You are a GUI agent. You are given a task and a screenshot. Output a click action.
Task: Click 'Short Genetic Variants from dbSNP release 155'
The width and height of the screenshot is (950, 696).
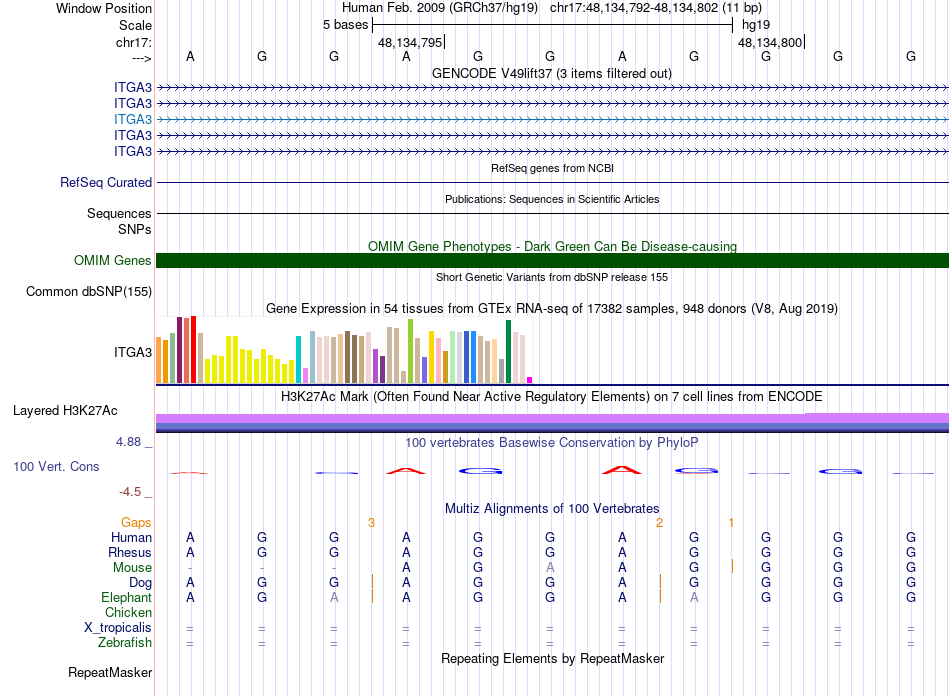tap(552, 277)
